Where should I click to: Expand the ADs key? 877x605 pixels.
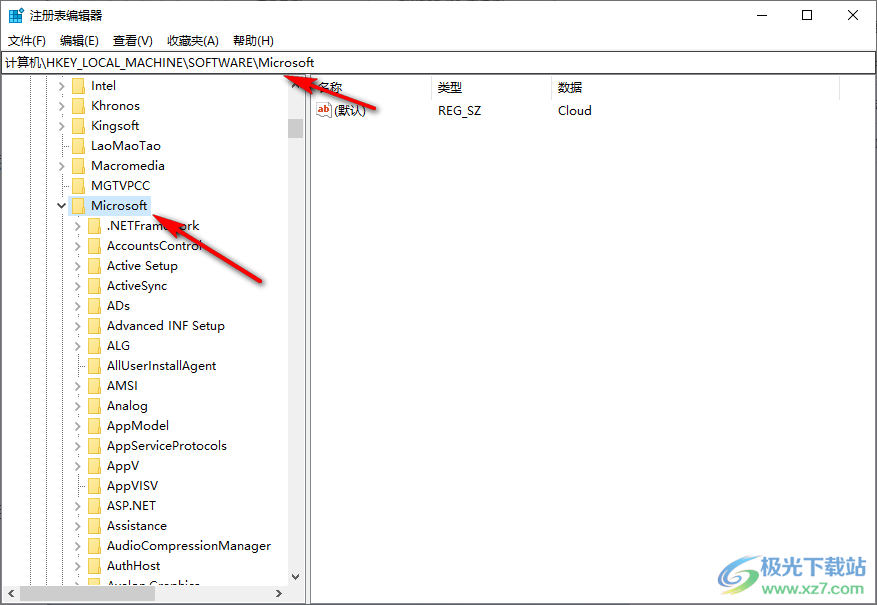click(x=78, y=306)
